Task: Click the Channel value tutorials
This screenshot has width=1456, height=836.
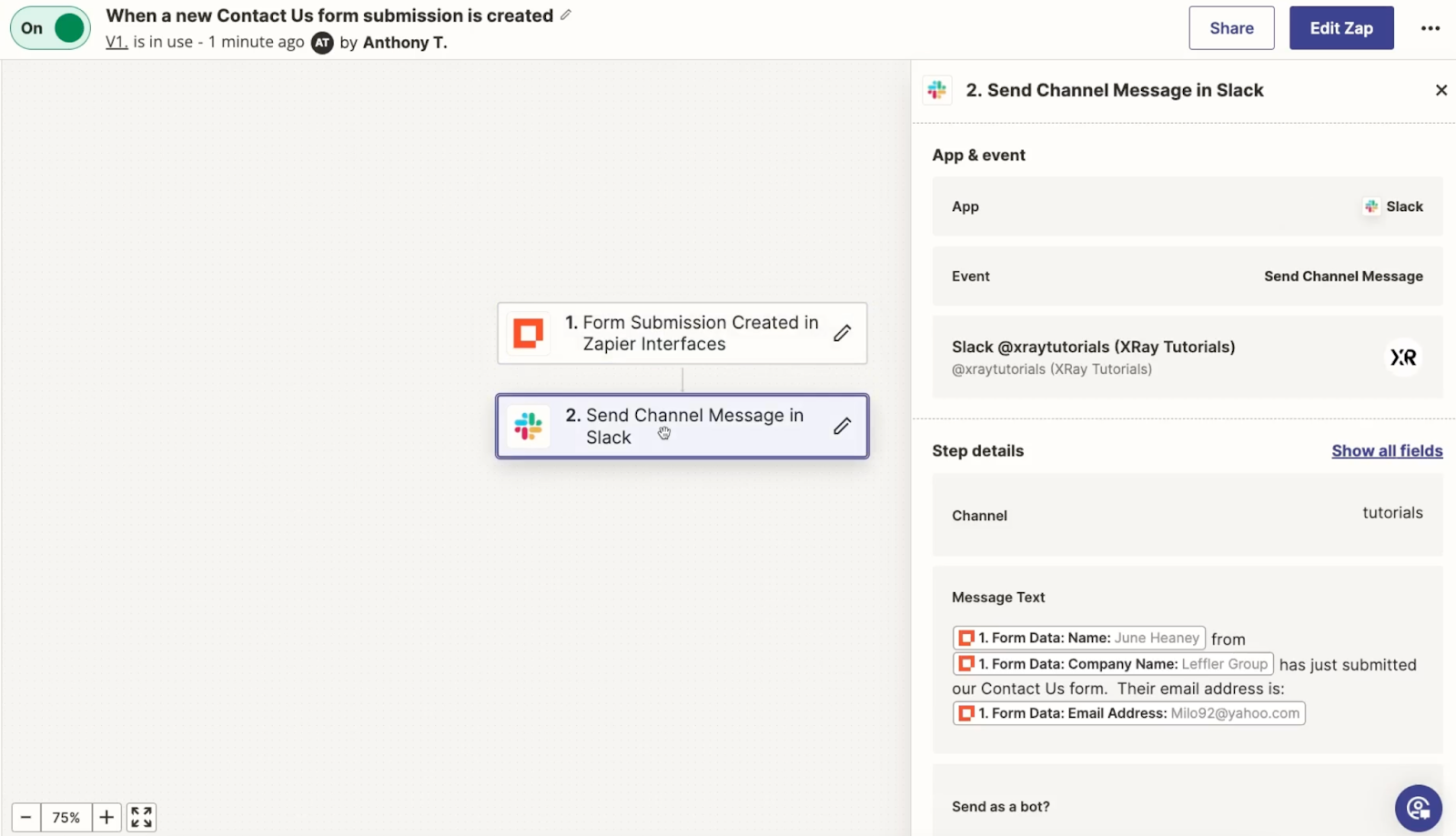Action: [x=1392, y=513]
